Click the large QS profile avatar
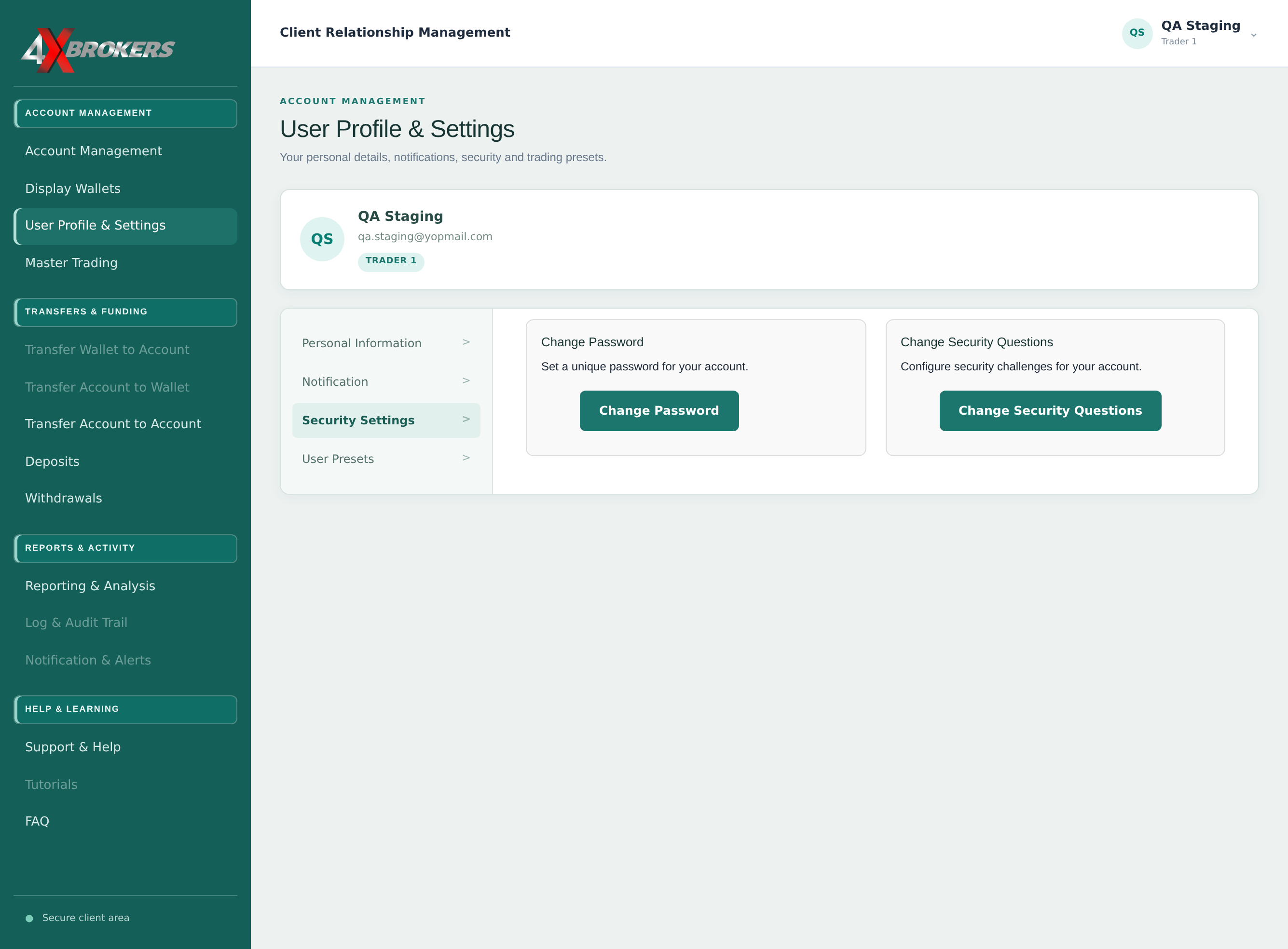 click(322, 239)
